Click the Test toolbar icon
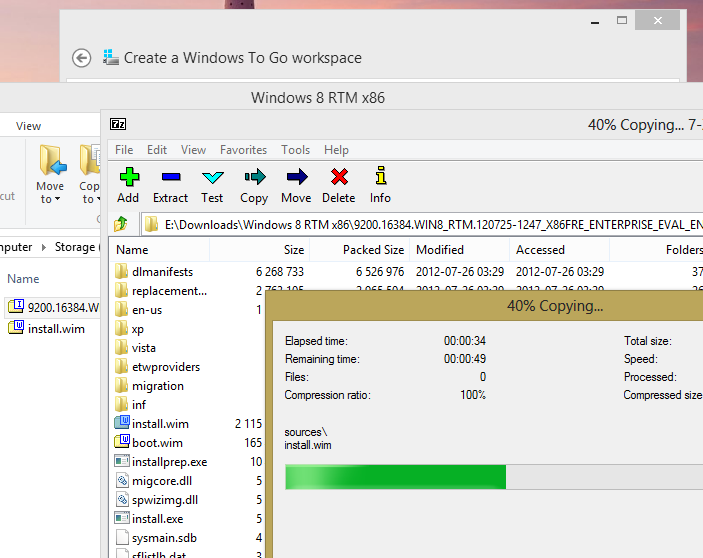The width and height of the screenshot is (703, 558). pos(213,177)
